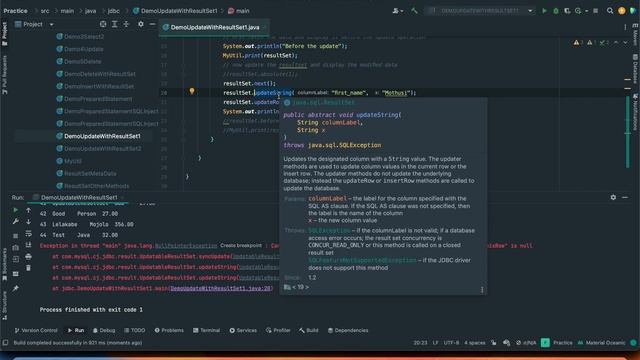Click main breadcrumb in navigation bar
The width and height of the screenshot is (640, 360).
tap(239, 11)
